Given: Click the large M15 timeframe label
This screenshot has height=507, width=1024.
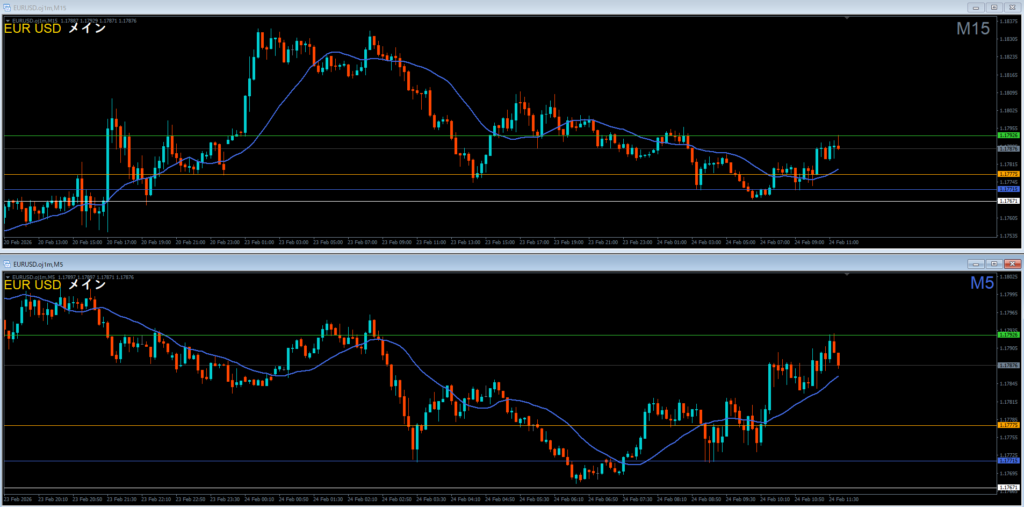Looking at the screenshot, I should [972, 29].
